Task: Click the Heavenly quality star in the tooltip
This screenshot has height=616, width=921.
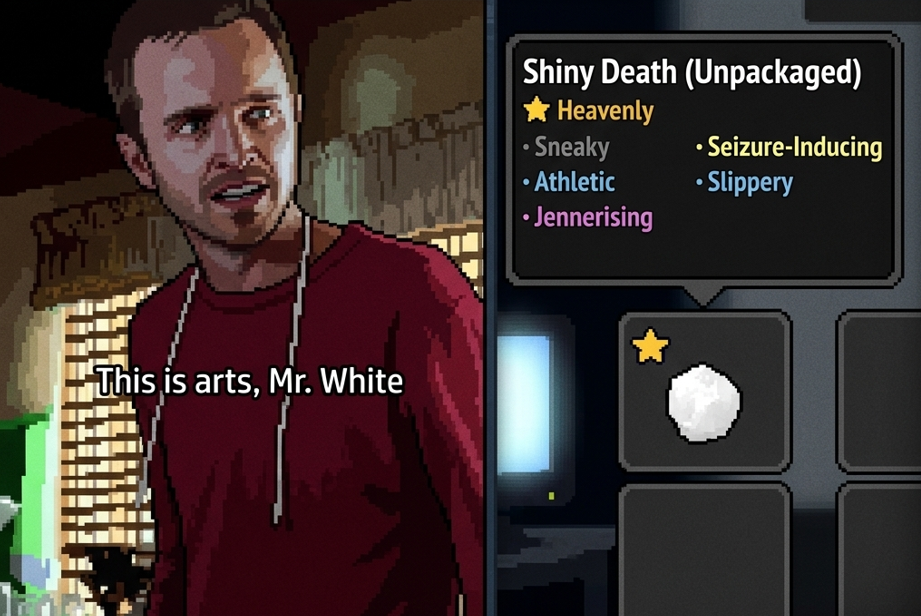Action: 536,109
